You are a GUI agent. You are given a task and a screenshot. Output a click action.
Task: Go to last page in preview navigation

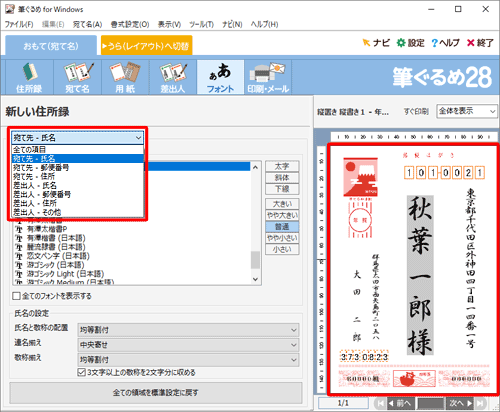pos(480,403)
